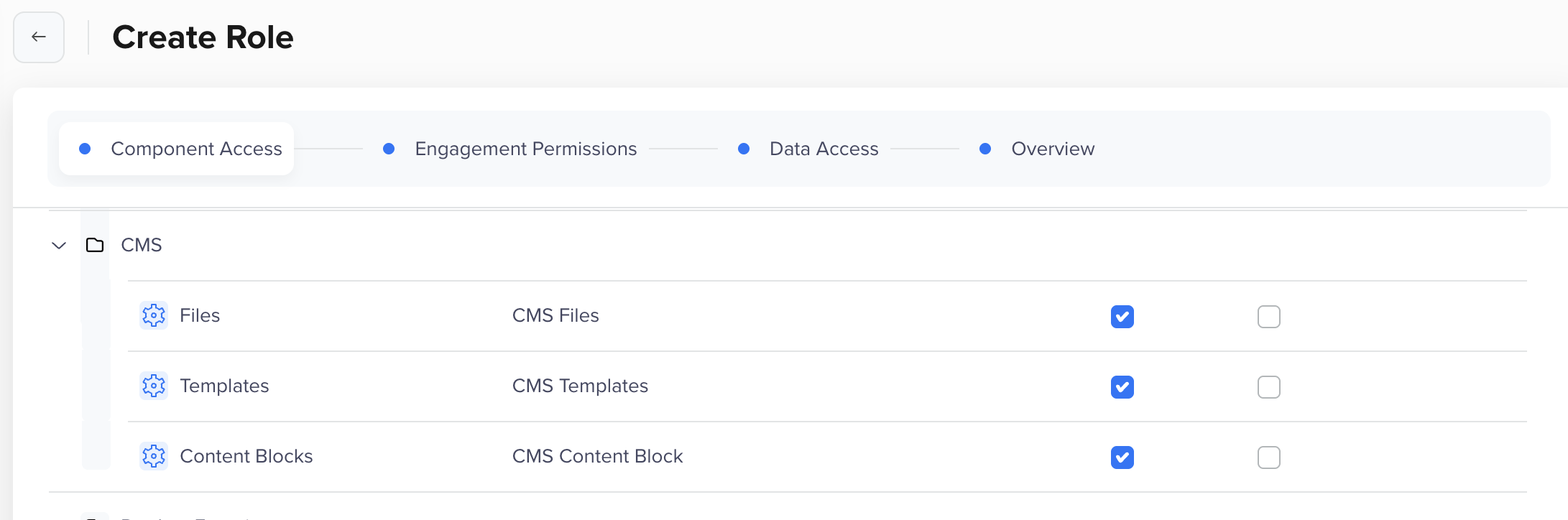
Task: Uncheck the CMS Templates permission checkbox
Action: 1122,387
